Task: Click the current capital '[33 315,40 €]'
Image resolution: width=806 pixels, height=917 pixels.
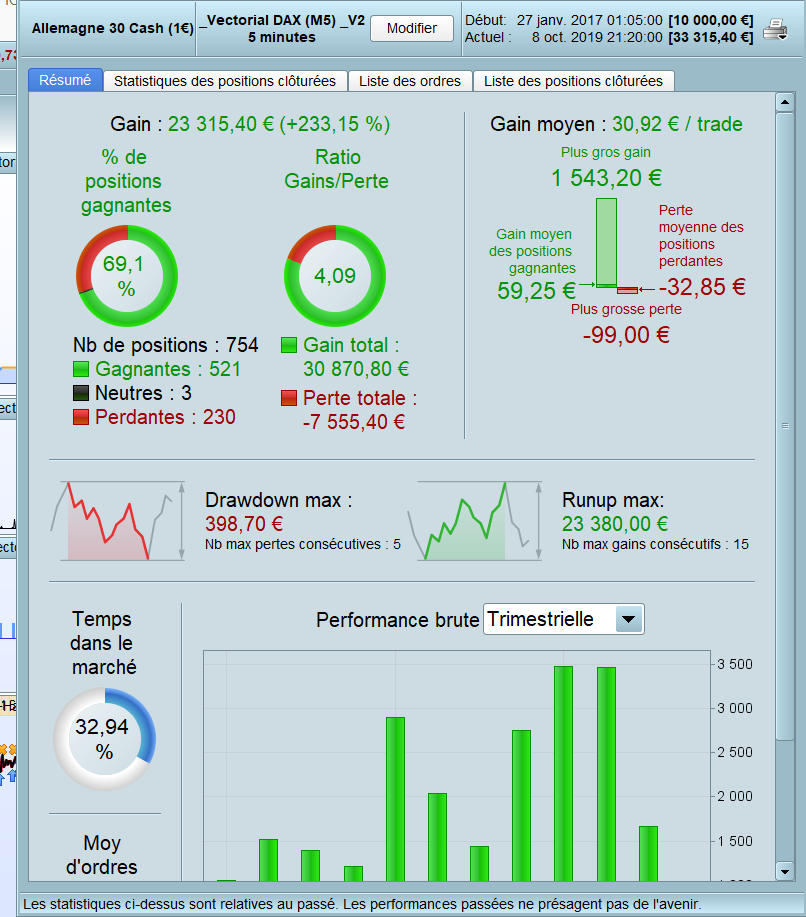Action: pos(711,37)
